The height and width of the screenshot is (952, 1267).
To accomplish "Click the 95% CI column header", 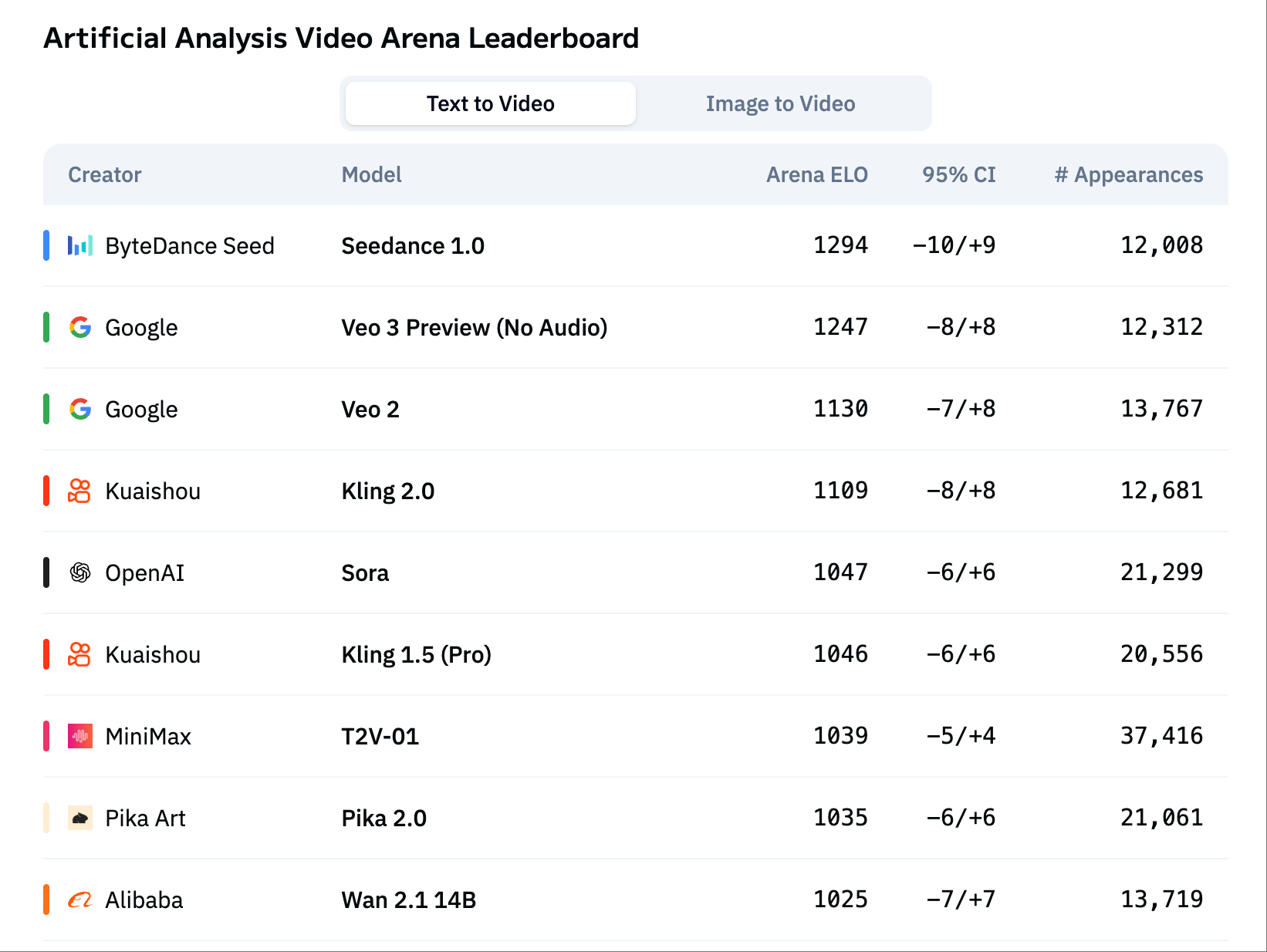I will point(958,174).
